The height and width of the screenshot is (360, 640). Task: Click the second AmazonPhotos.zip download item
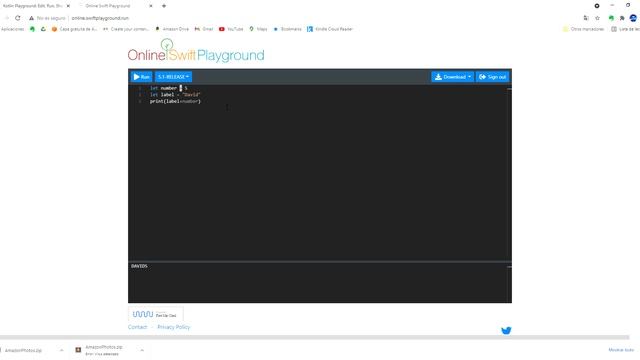99,350
